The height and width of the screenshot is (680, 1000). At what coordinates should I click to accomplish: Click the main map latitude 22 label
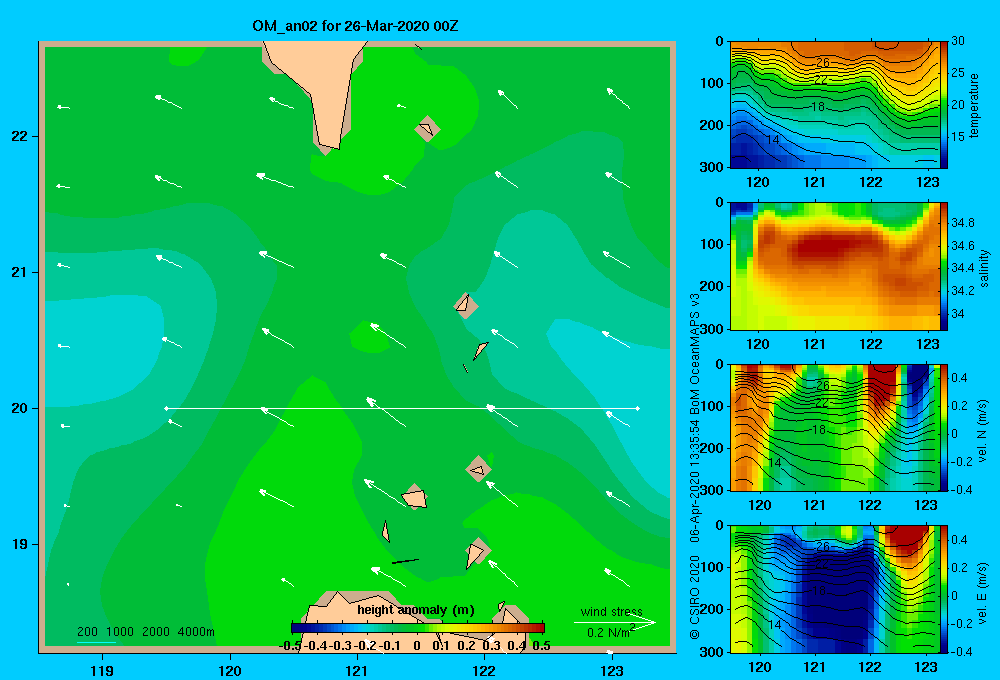click(x=20, y=137)
